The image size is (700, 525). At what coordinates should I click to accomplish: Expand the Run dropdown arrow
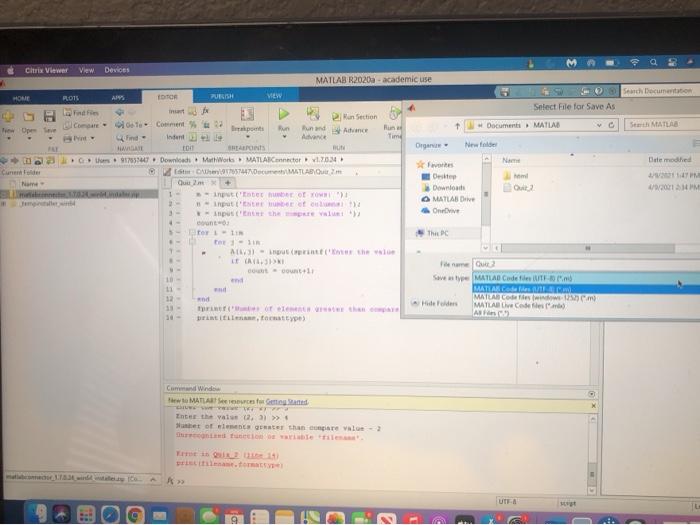[284, 136]
